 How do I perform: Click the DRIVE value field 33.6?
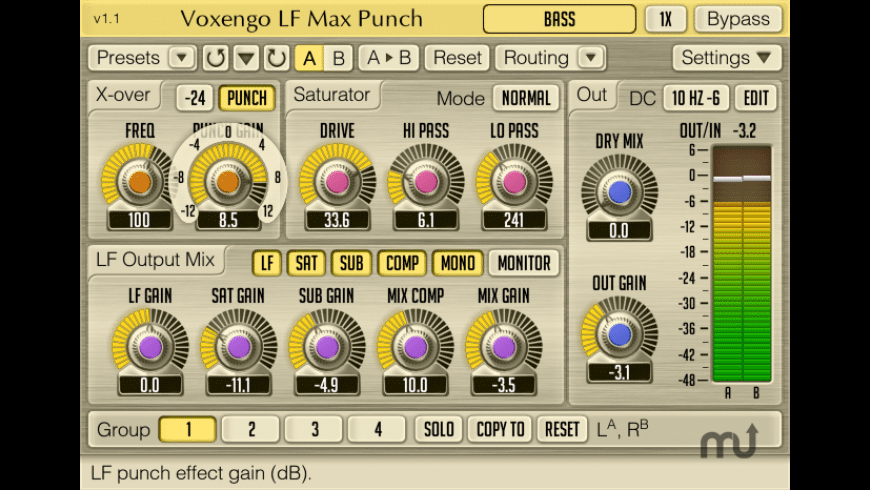pos(337,220)
